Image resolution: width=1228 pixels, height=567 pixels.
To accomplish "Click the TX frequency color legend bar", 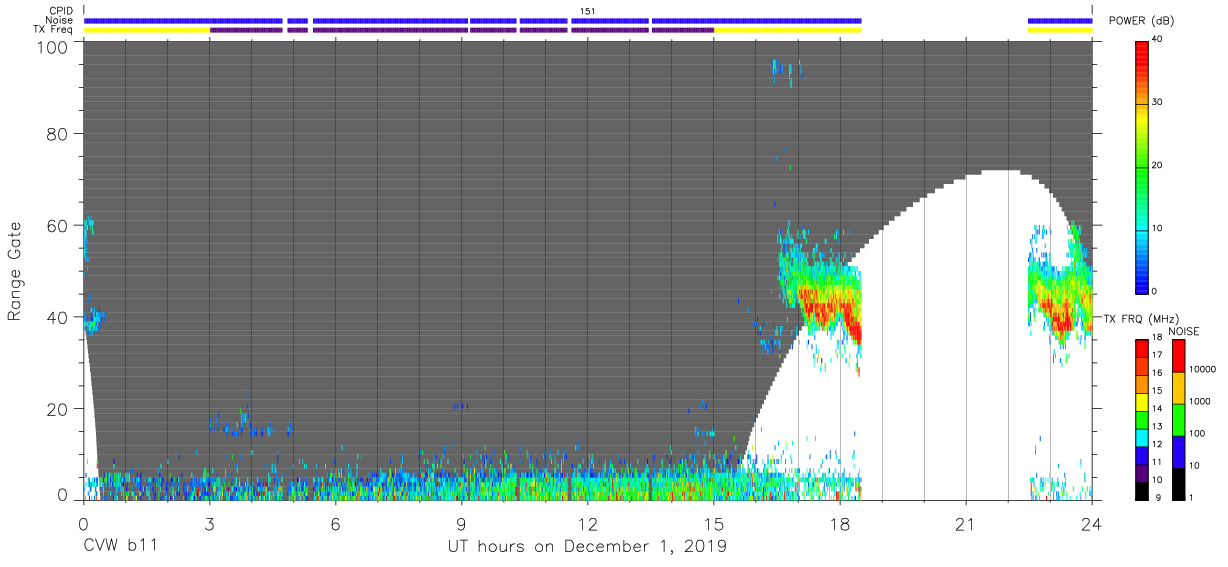I will tap(1142, 419).
